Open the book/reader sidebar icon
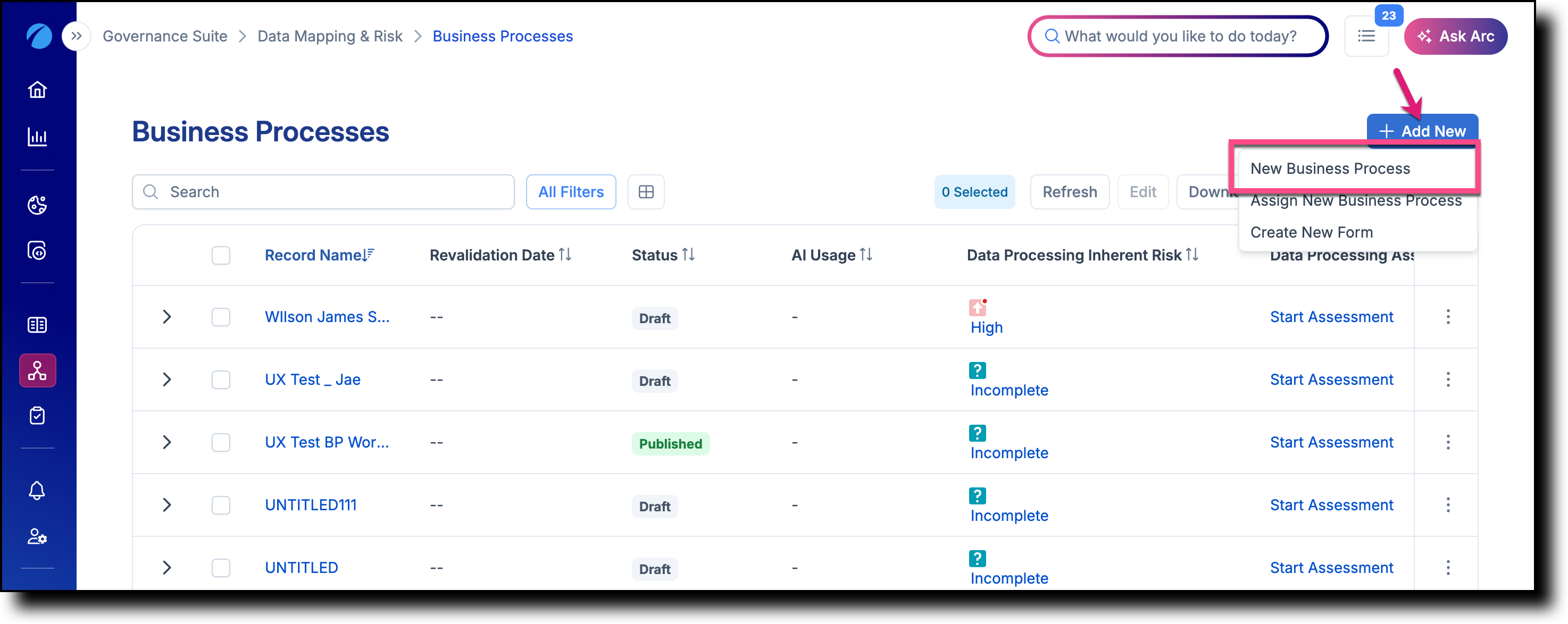 tap(37, 325)
